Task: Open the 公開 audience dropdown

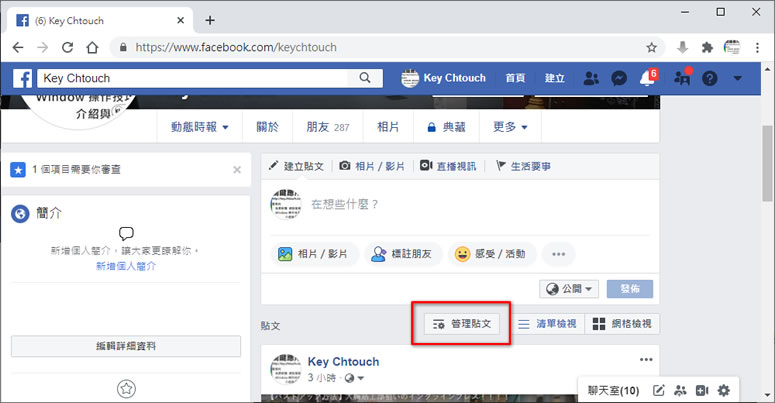Action: pyautogui.click(x=569, y=289)
